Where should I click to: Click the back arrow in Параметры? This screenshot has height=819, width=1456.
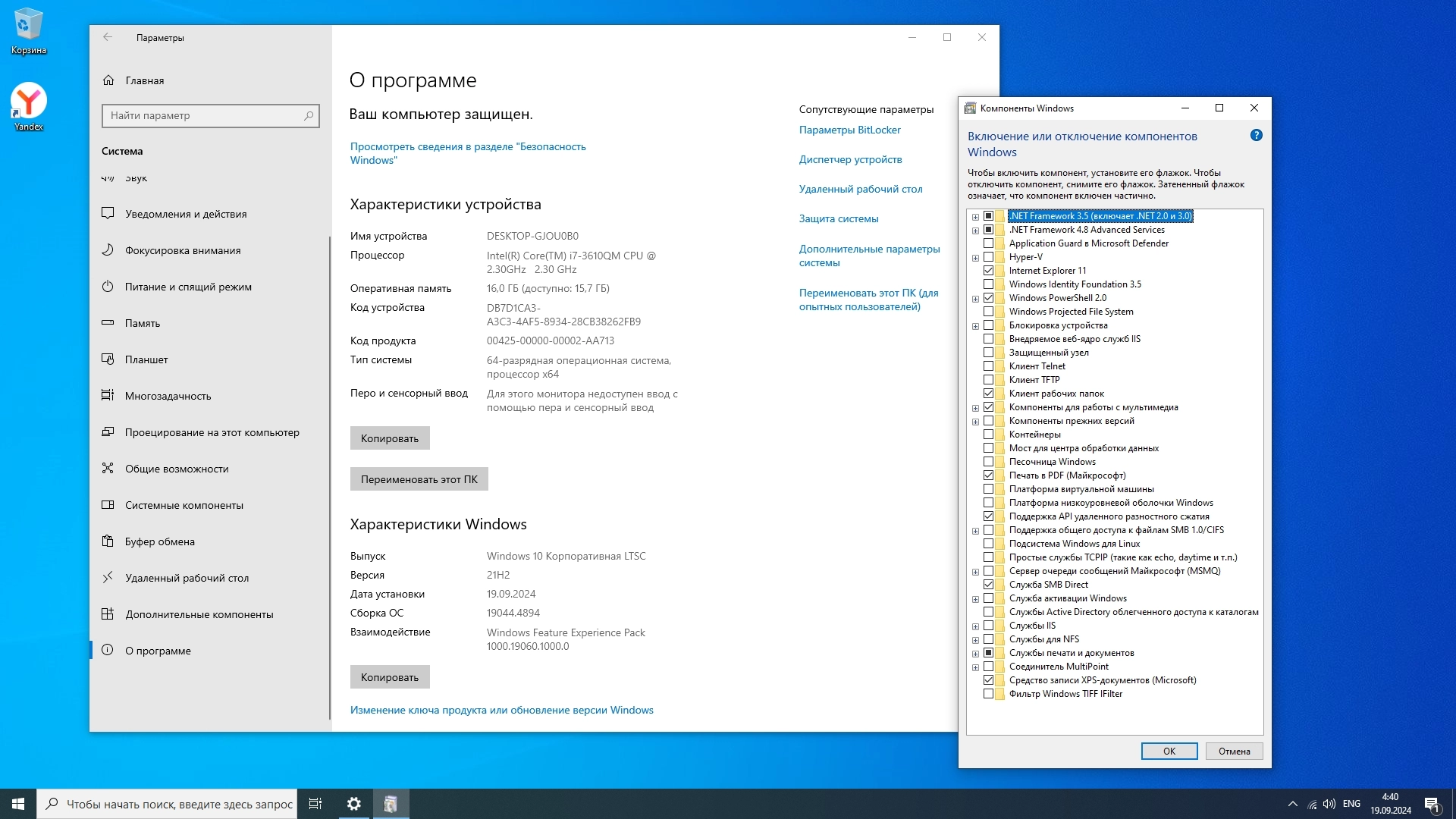(108, 37)
